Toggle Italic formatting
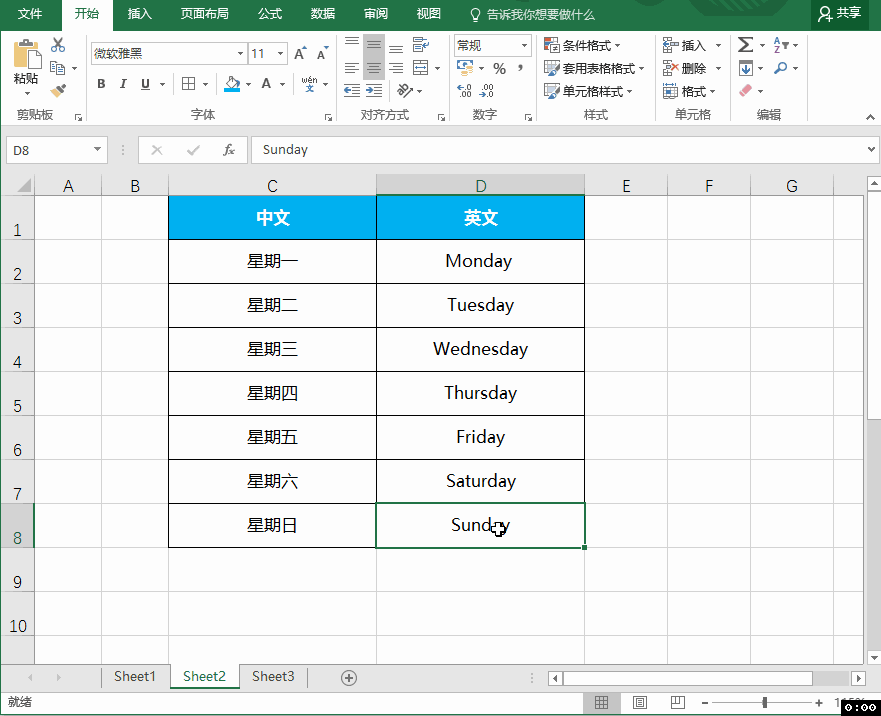Viewport: 881px width, 716px height. [x=123, y=84]
